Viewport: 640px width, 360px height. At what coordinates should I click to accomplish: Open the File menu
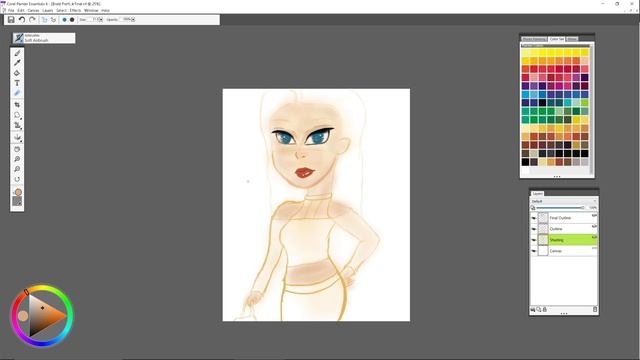pyautogui.click(x=11, y=10)
